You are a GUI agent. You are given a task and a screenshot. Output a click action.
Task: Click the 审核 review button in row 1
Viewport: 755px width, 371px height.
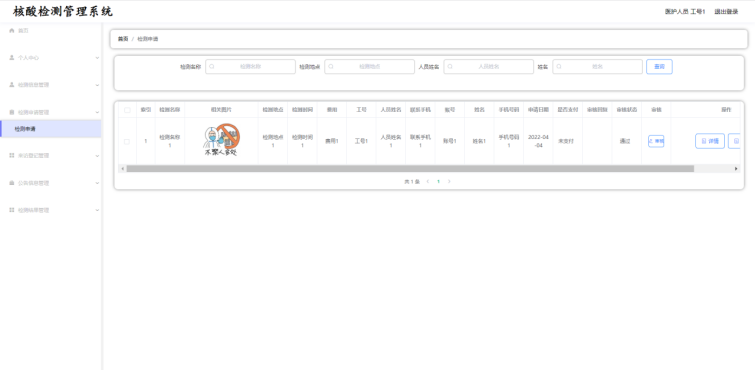[656, 141]
